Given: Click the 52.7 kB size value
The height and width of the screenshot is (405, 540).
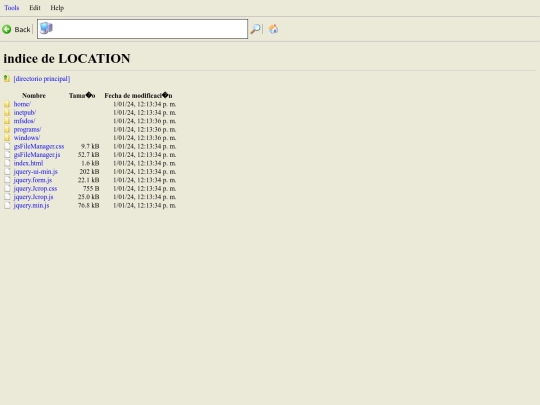Looking at the screenshot, I should 89,155.
